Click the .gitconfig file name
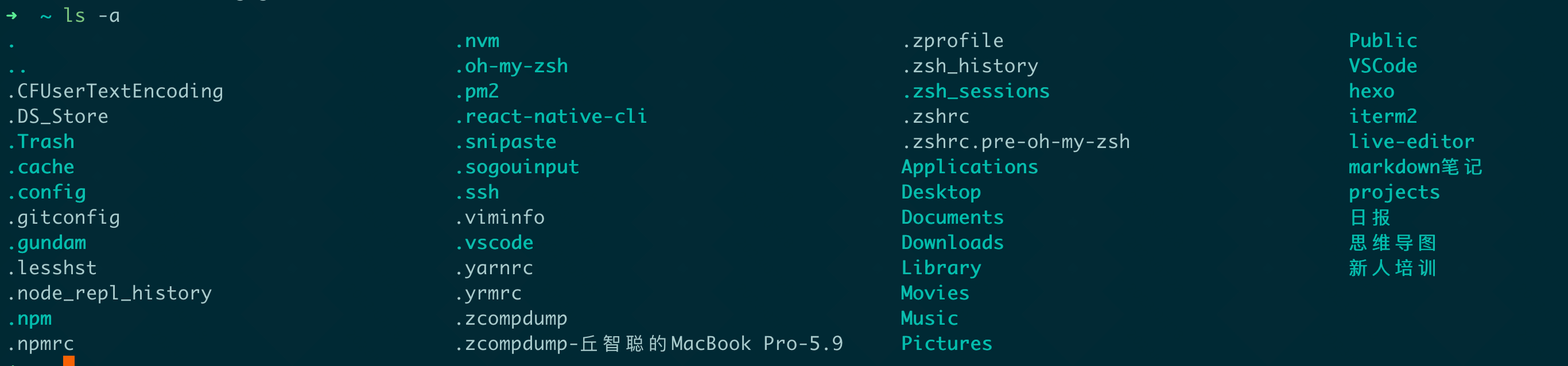Screen dimensions: 1568x366 coord(63,217)
